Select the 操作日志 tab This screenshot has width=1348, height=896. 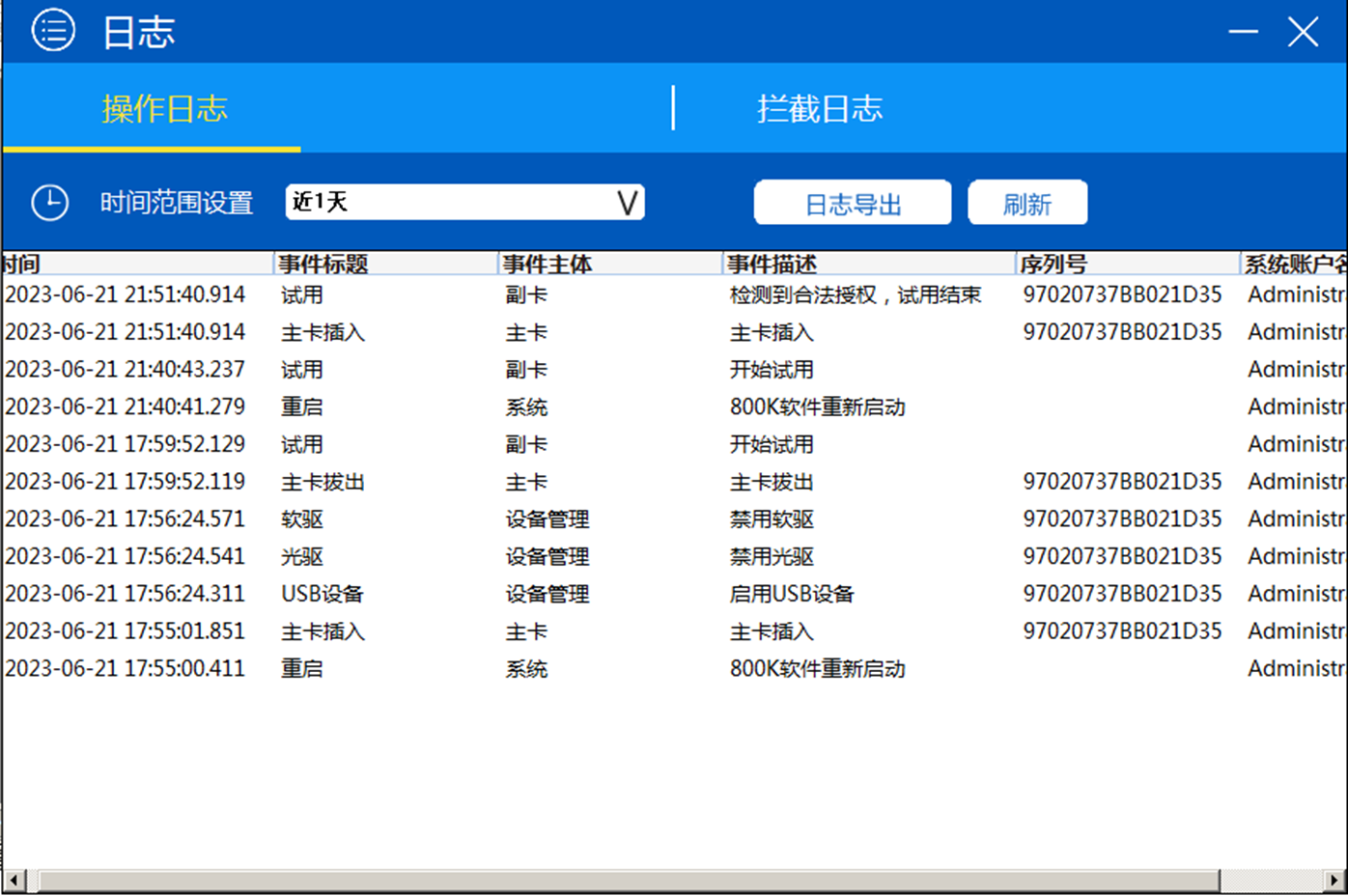pyautogui.click(x=166, y=108)
